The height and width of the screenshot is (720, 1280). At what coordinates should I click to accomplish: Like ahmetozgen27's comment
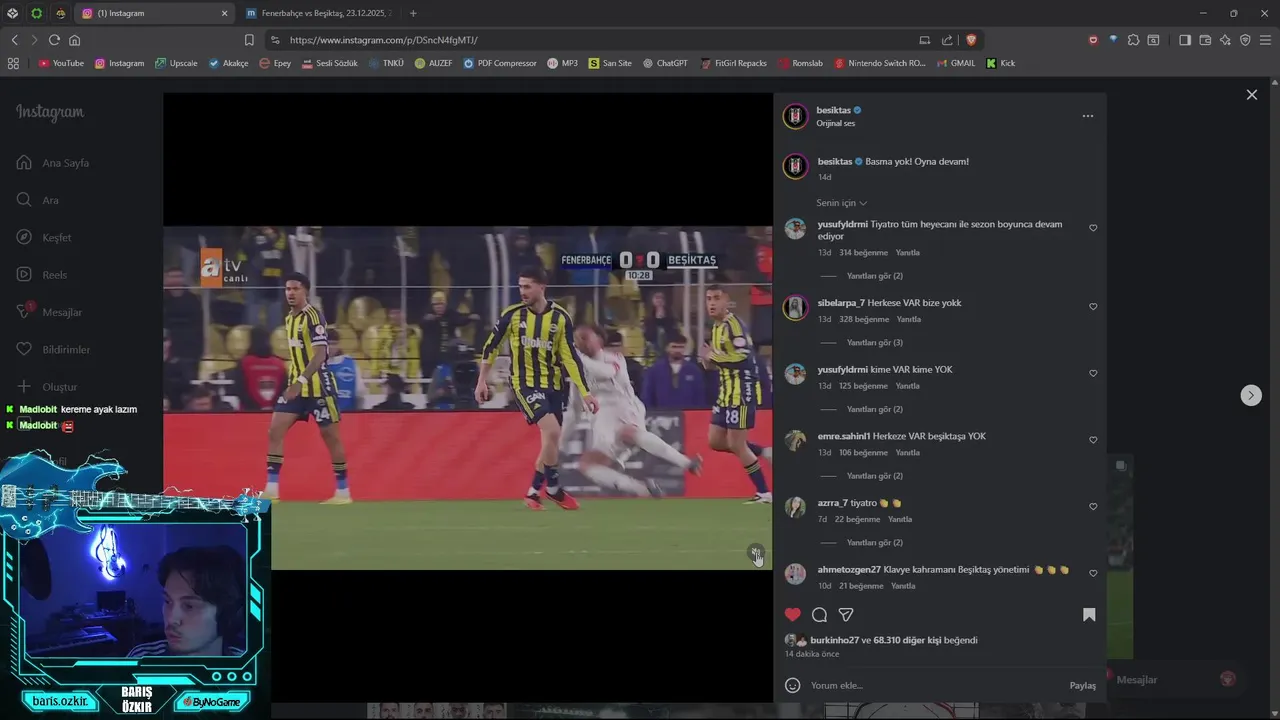tap(1093, 573)
